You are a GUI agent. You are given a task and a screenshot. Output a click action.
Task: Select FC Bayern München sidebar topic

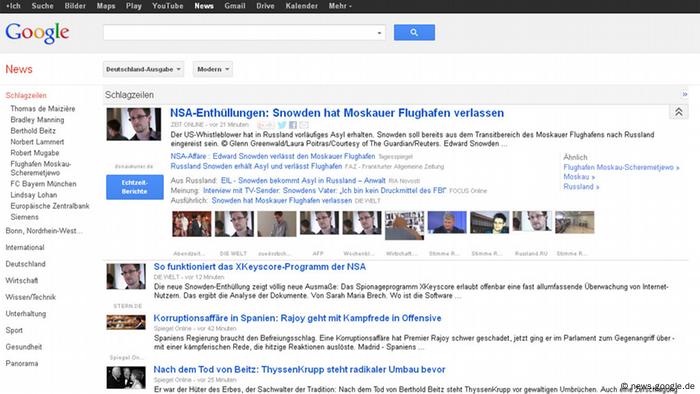click(x=43, y=184)
